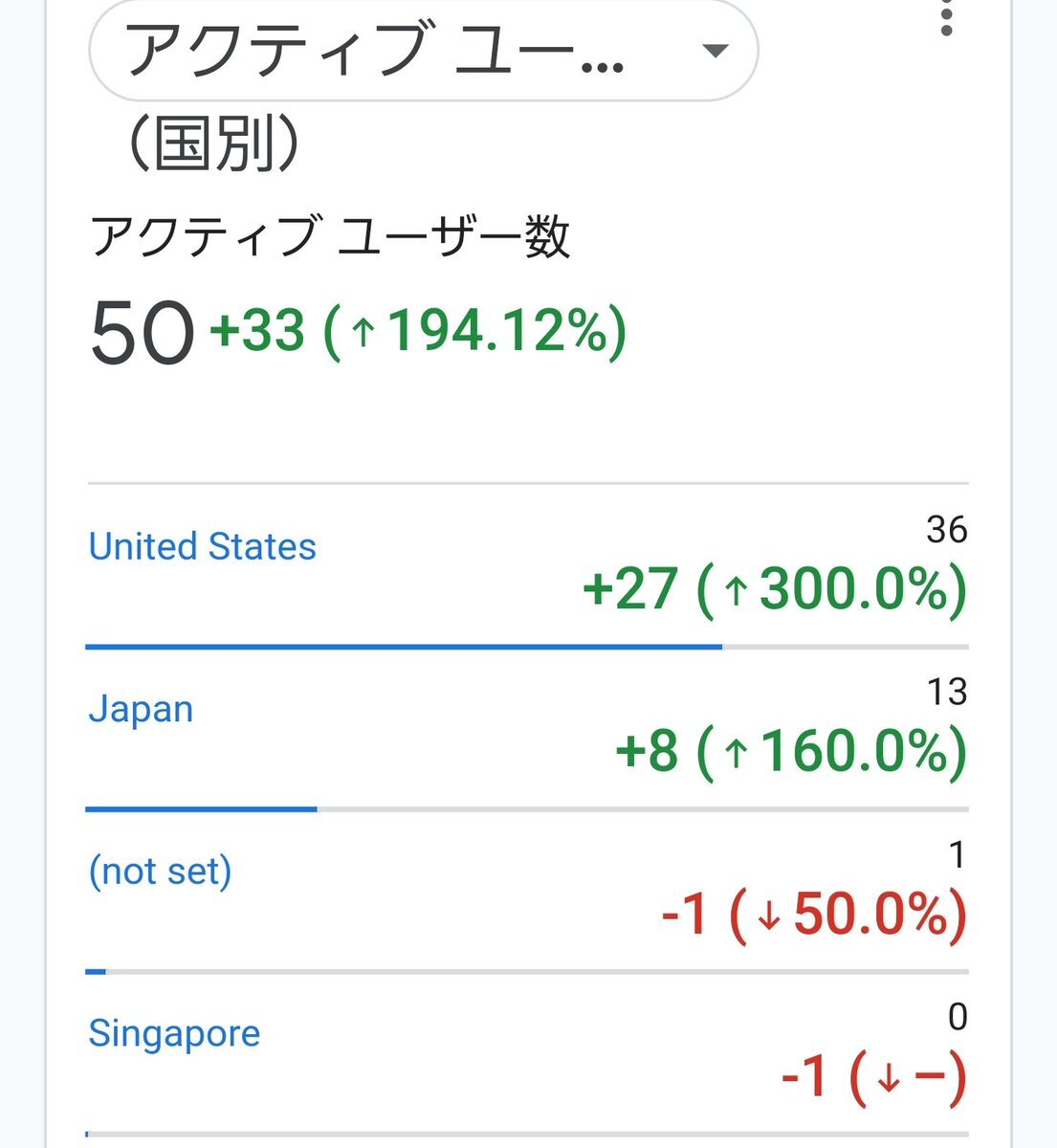Click the Japan country link
The width and height of the screenshot is (1057, 1148).
141,710
